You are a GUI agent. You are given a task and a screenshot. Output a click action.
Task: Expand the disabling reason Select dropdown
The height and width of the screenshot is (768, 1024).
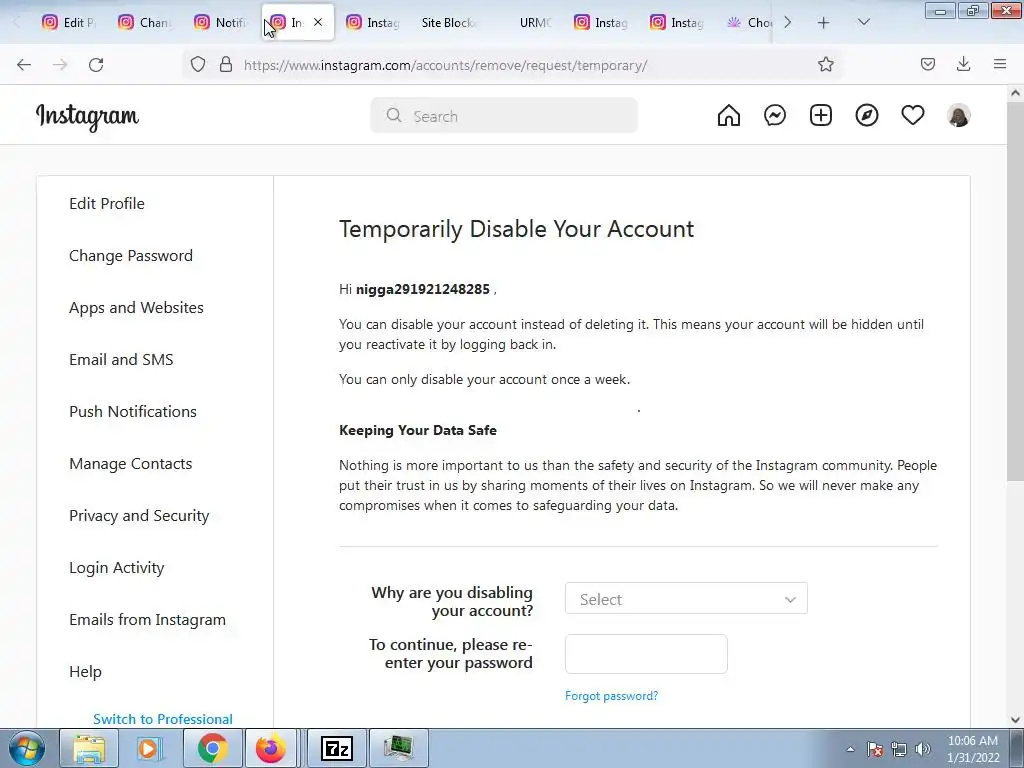pos(686,599)
